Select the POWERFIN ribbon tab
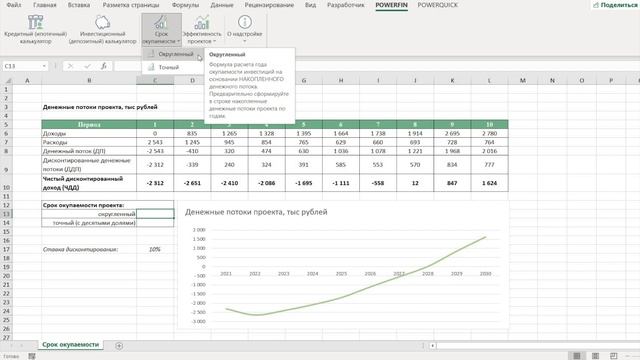Image resolution: width=640 pixels, height=360 pixels. pos(391,5)
